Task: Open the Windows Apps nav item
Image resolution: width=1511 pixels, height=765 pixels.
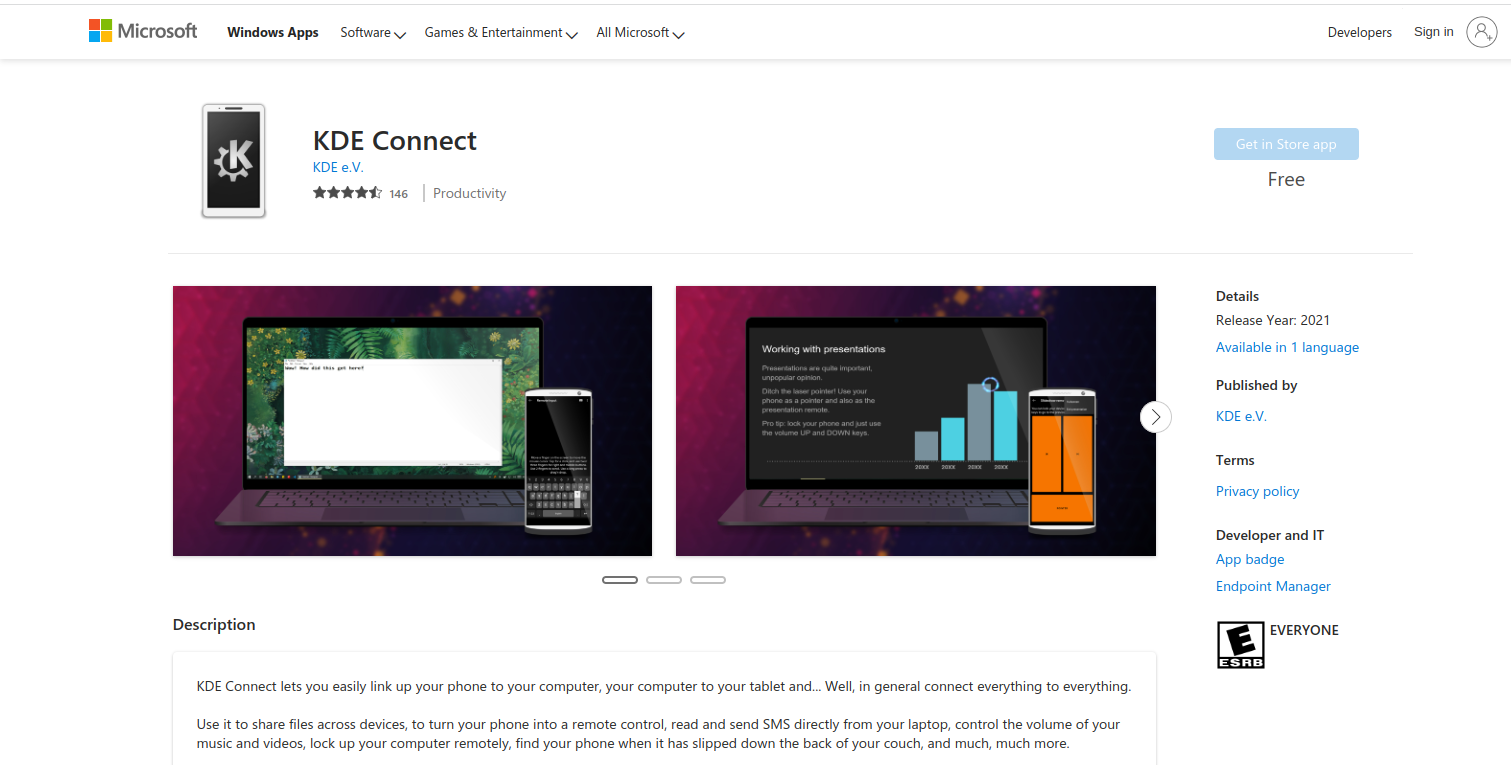Action: (273, 33)
